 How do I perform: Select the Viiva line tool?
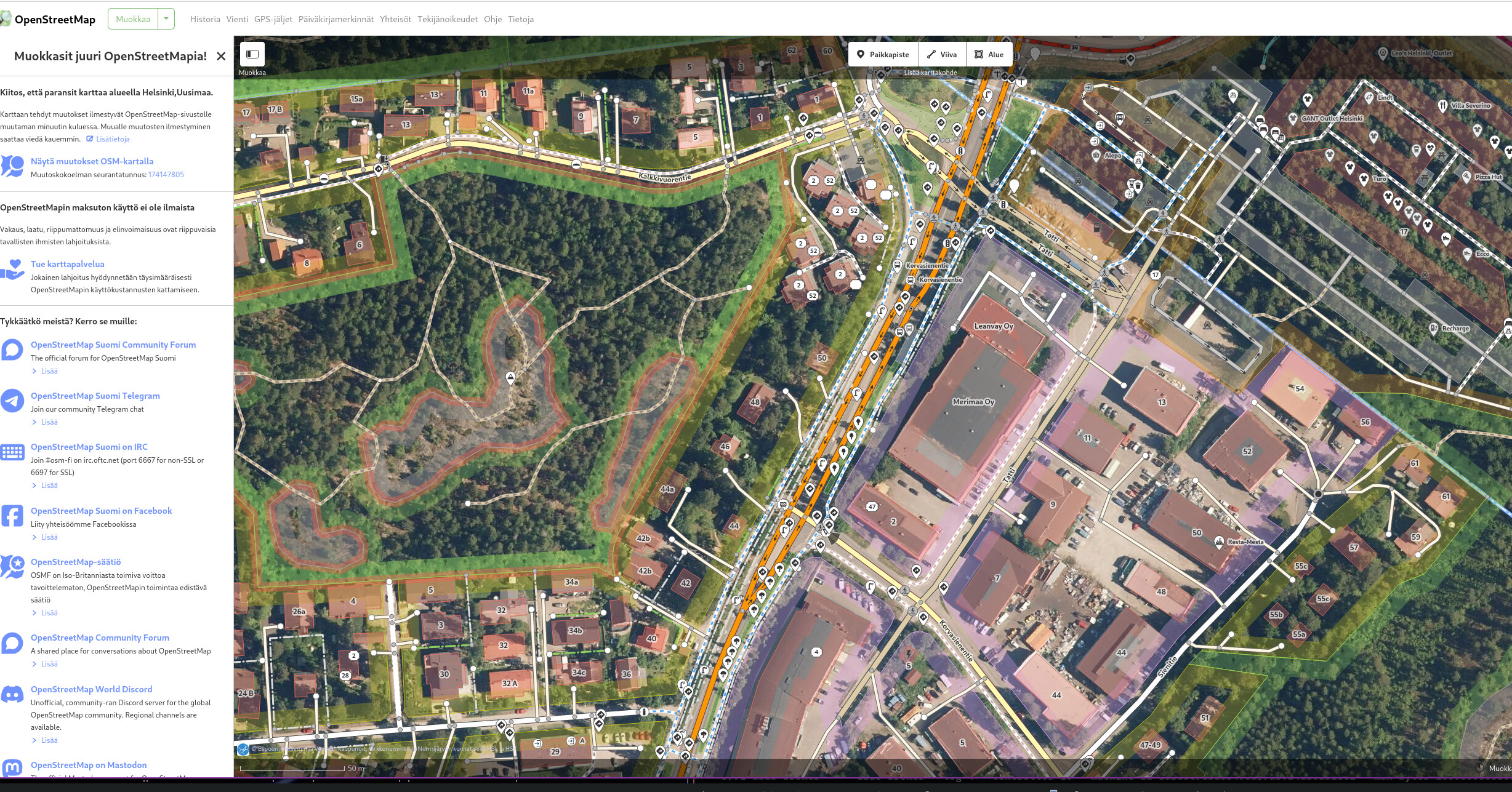coord(942,55)
